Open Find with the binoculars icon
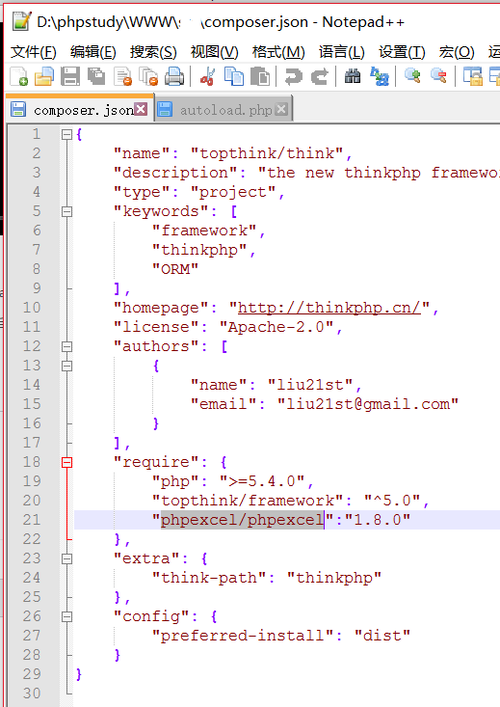Screen dimensions: 500x707 click(x=353, y=76)
